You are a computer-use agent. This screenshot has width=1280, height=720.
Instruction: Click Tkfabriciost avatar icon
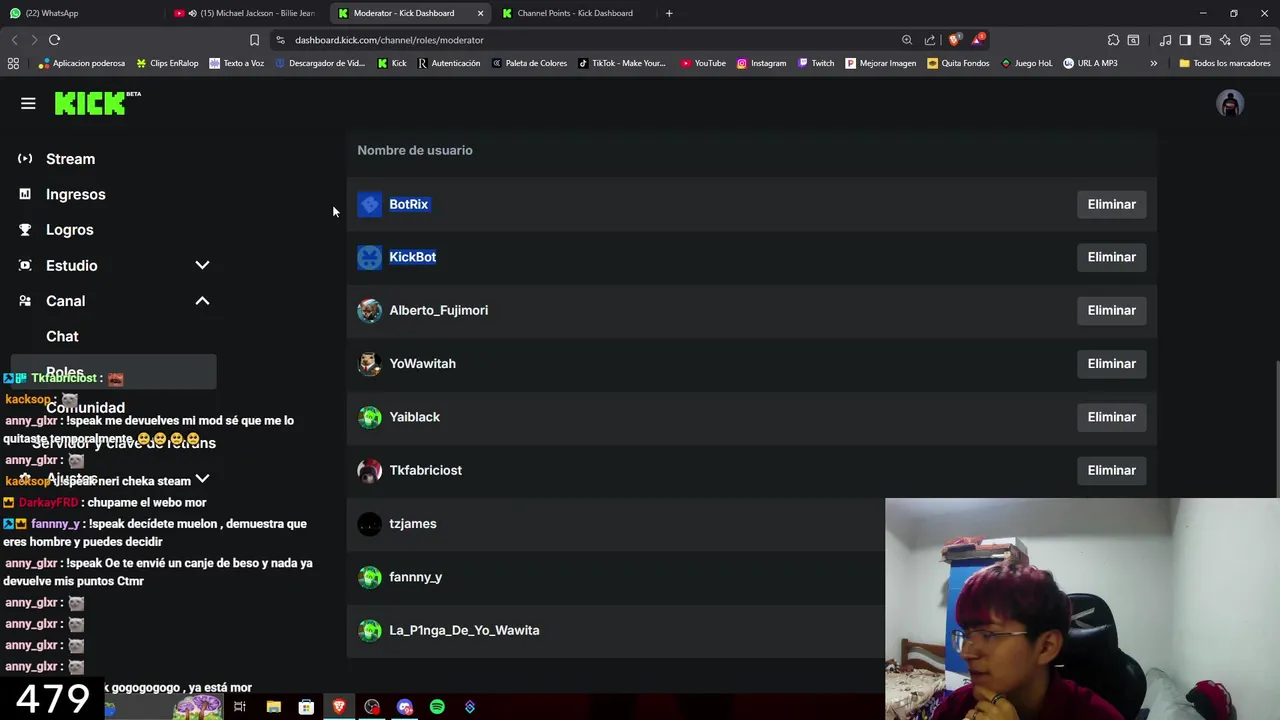(370, 470)
